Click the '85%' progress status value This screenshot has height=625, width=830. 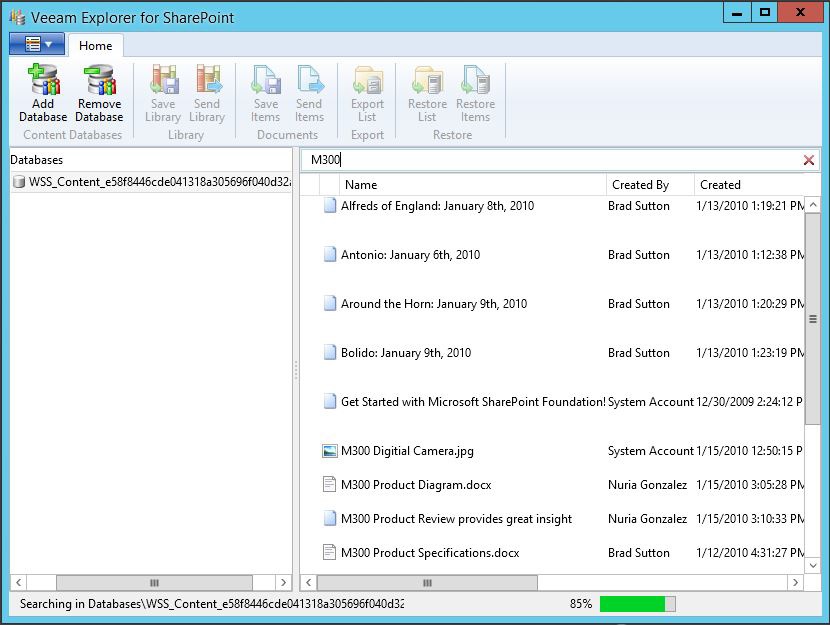(581, 604)
